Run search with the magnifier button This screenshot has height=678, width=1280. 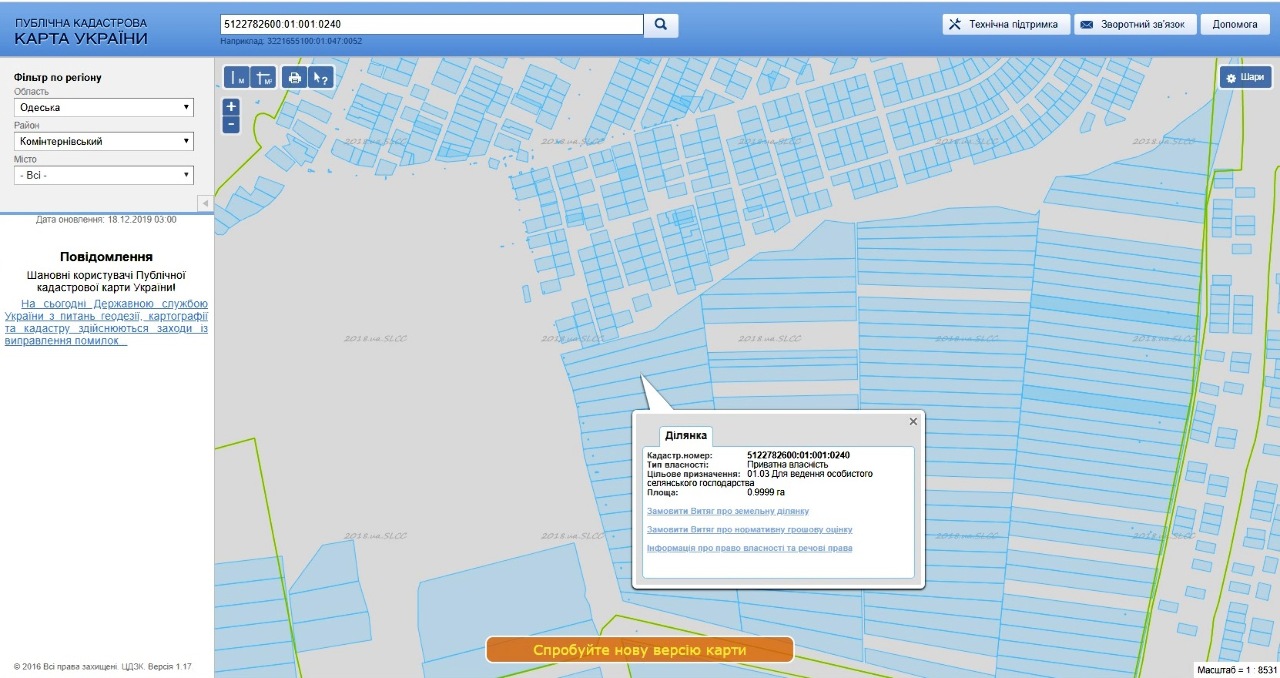pyautogui.click(x=661, y=25)
